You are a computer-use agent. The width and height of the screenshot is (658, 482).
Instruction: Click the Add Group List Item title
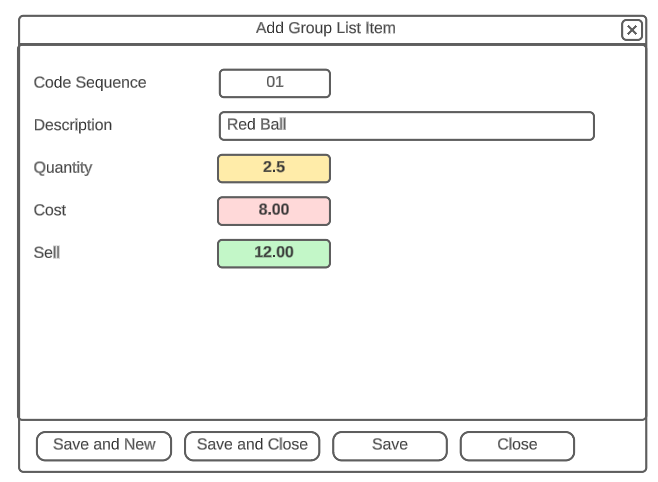point(326,29)
